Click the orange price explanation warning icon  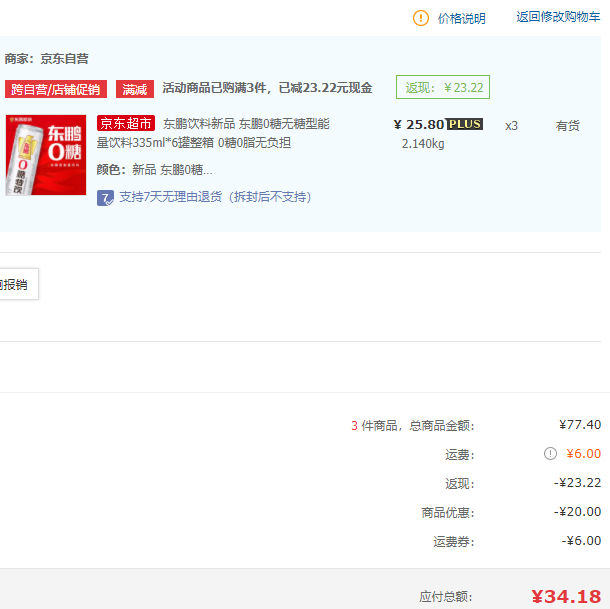click(x=421, y=18)
